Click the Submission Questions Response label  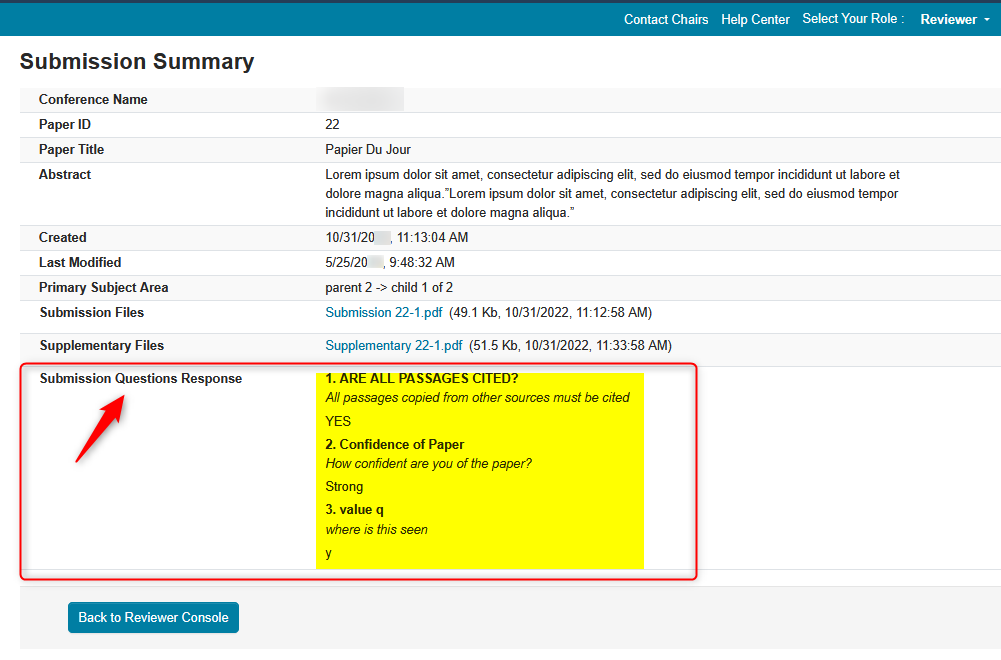140,379
